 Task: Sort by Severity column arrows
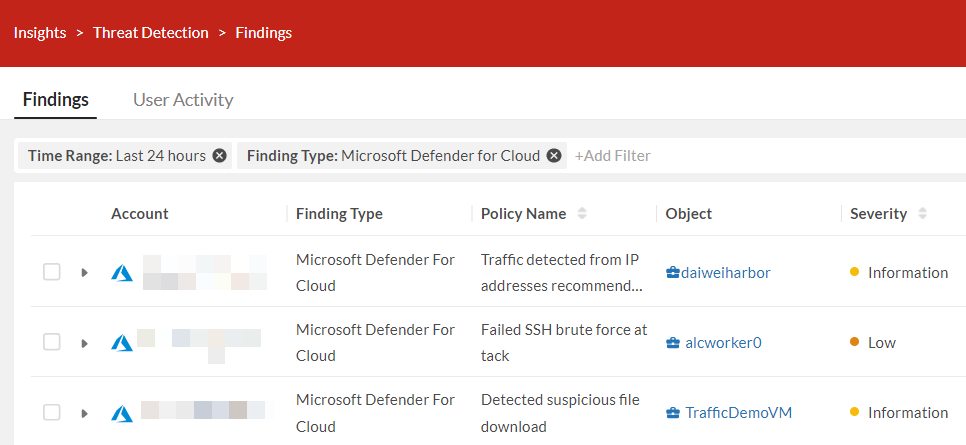[922, 214]
